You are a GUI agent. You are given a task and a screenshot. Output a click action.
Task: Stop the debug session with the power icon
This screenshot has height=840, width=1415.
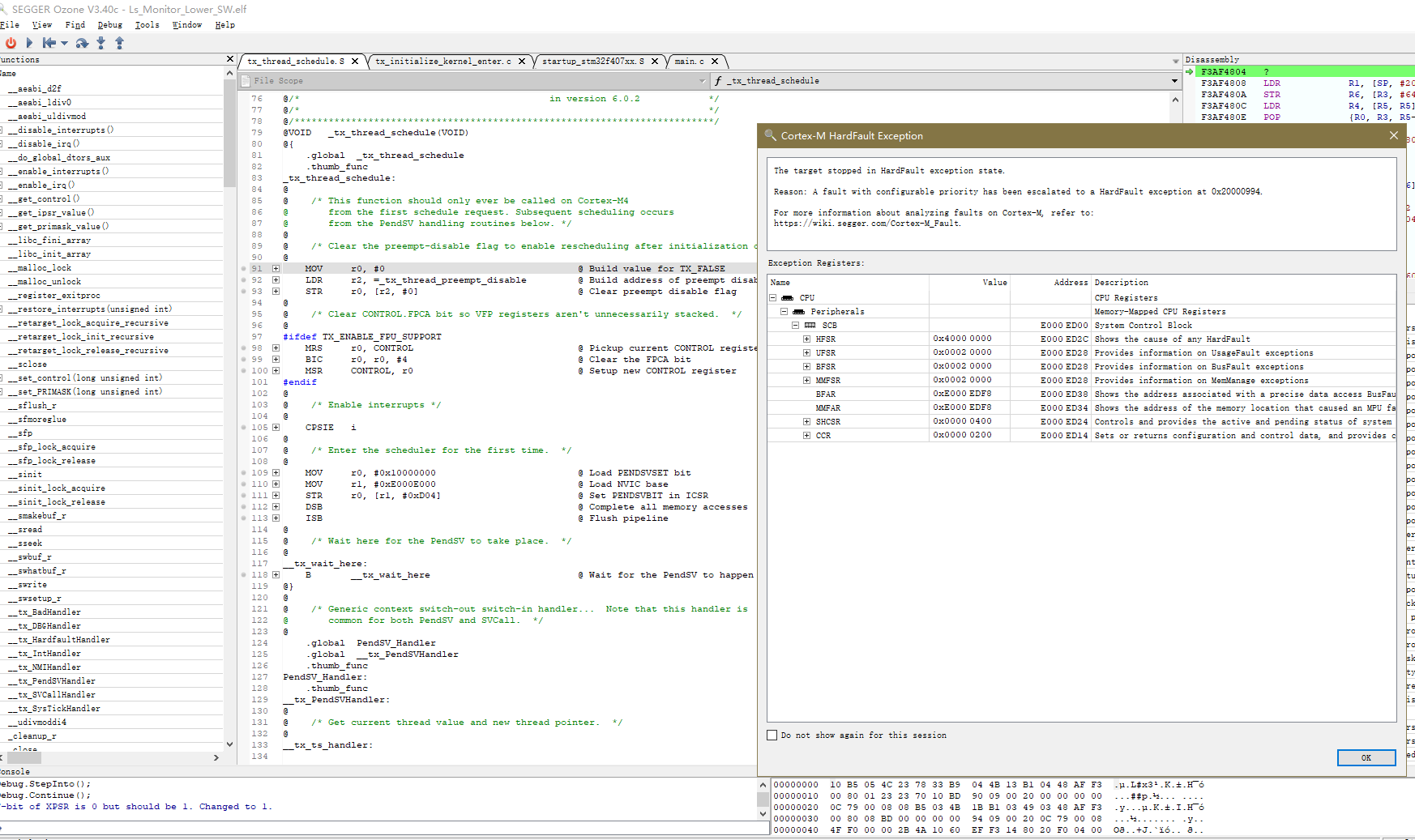click(x=11, y=44)
